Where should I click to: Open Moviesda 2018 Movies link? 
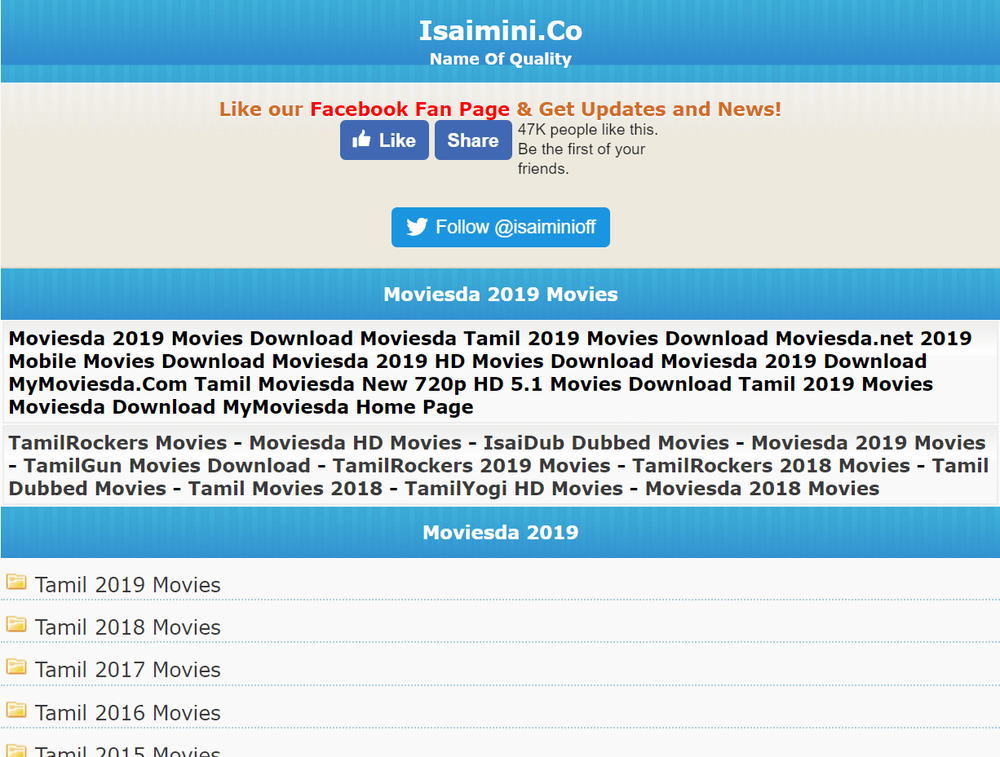(x=762, y=489)
